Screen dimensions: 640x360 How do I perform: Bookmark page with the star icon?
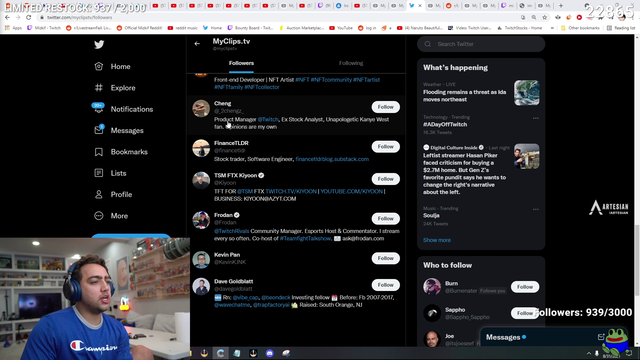[x=544, y=18]
